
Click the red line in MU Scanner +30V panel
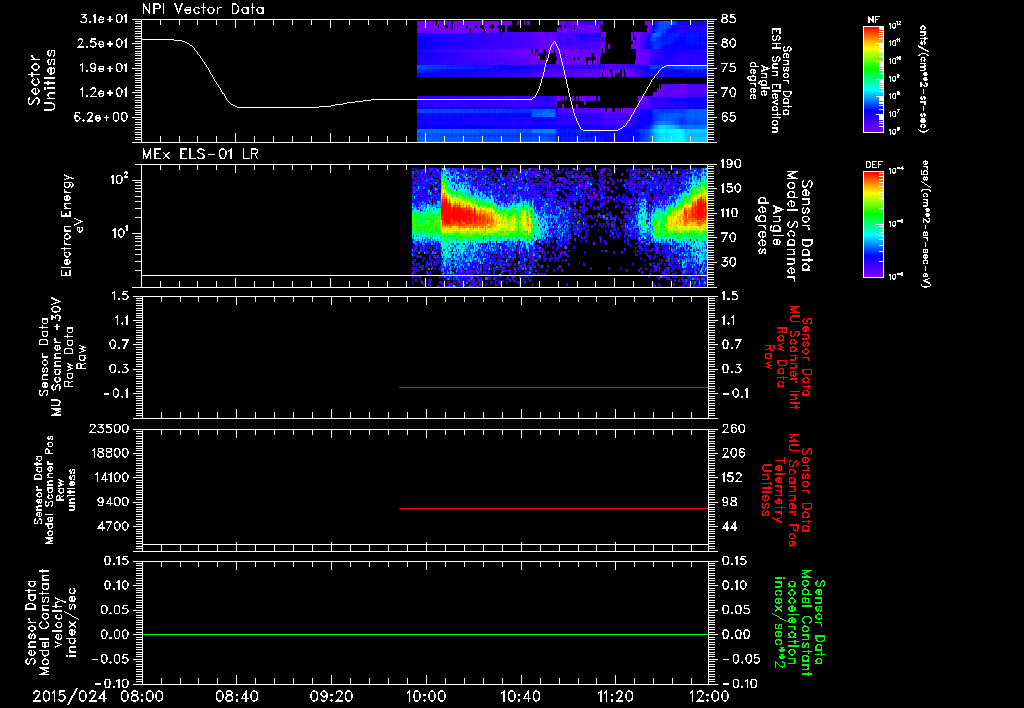coord(553,387)
